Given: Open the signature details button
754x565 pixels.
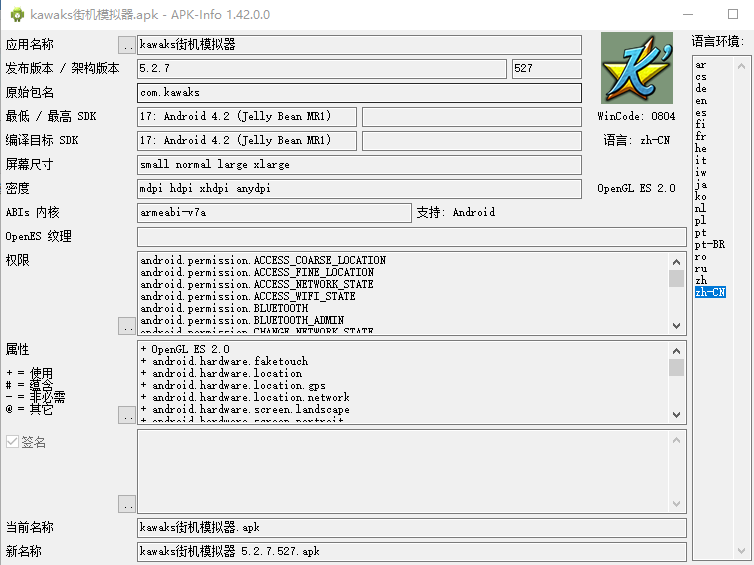Looking at the screenshot, I should pyautogui.click(x=126, y=504).
